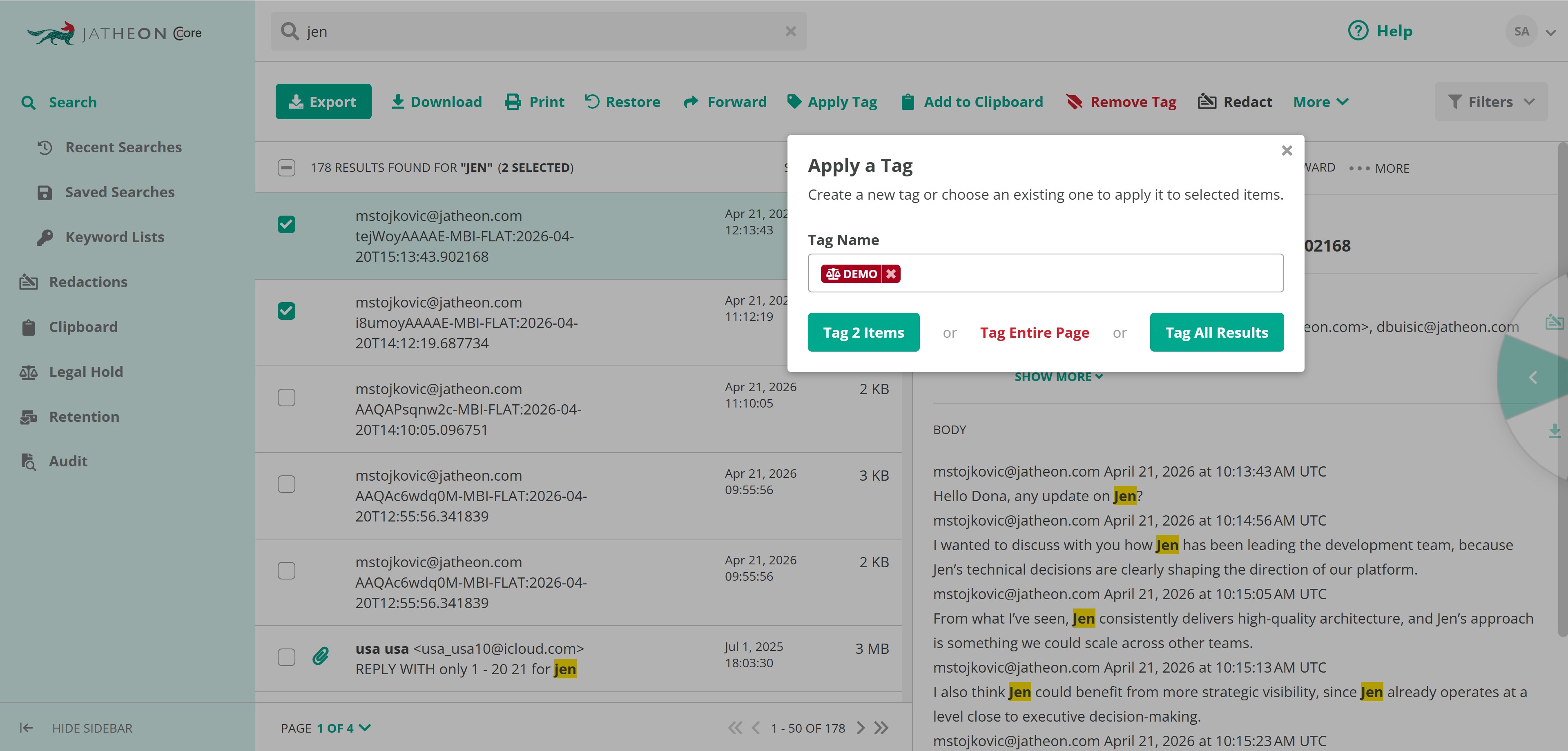Collapse the side panel with the left chevron
This screenshot has height=751, width=1568.
(1533, 378)
